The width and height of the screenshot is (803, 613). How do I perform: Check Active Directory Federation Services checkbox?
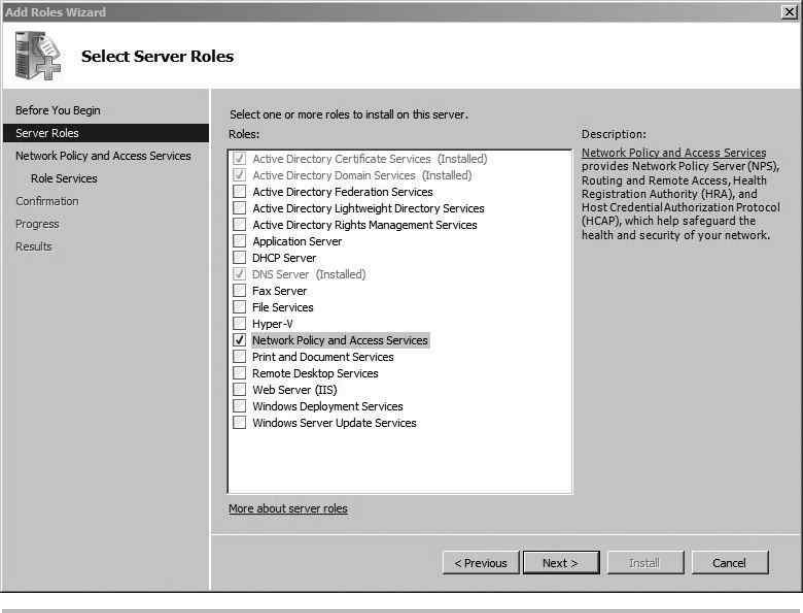pyautogui.click(x=239, y=192)
